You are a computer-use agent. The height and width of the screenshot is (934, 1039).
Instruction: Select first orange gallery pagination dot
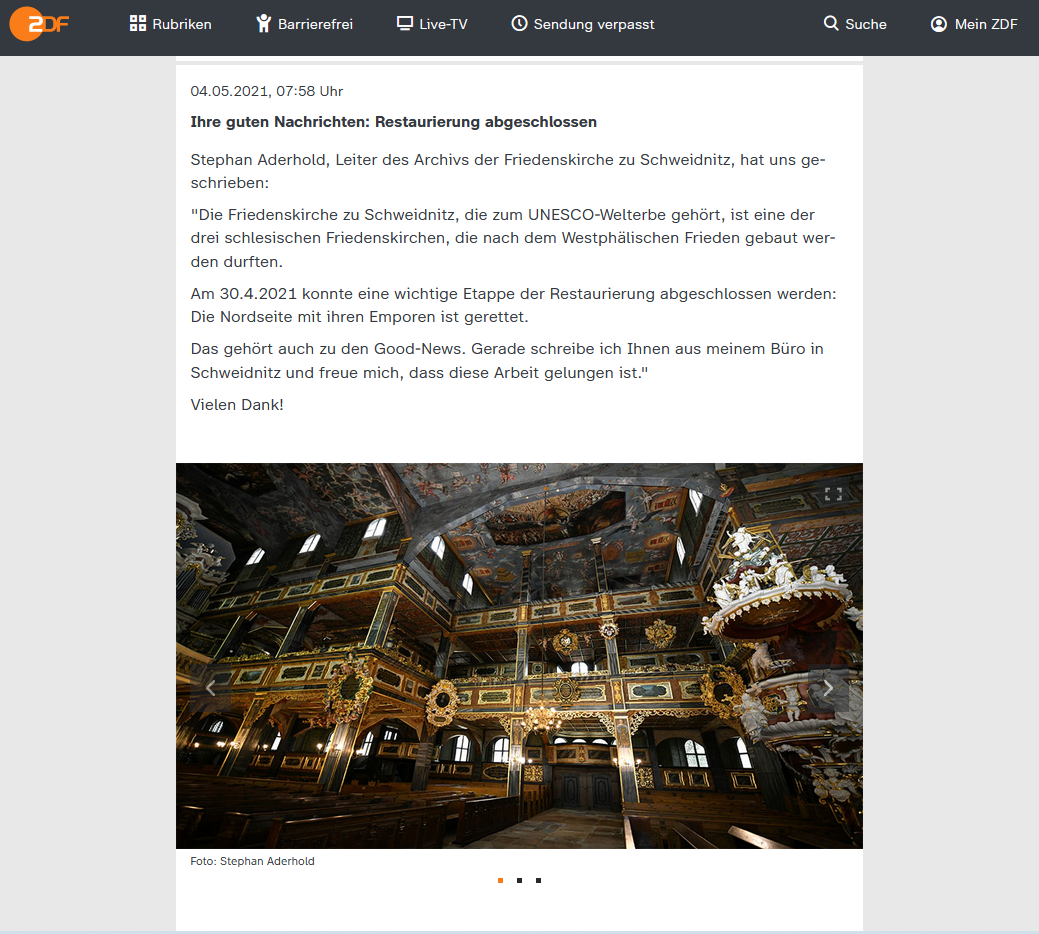500,880
